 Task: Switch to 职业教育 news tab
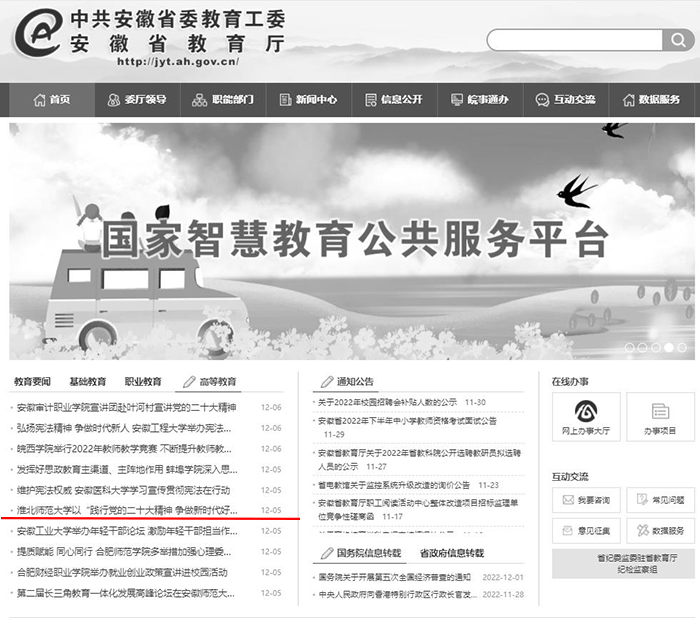coord(143,382)
